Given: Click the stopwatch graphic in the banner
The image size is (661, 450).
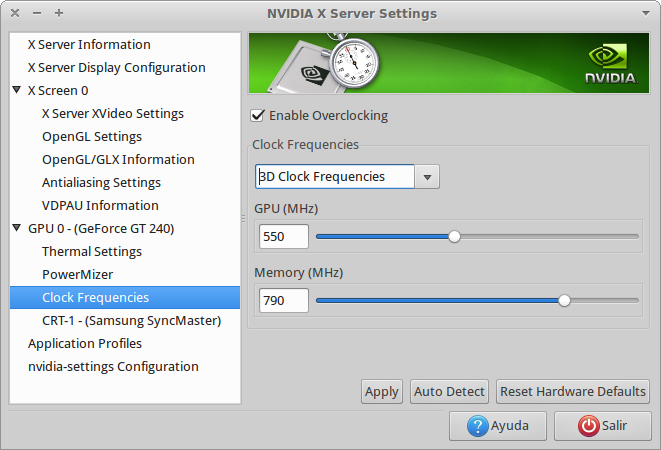Looking at the screenshot, I should point(354,61).
